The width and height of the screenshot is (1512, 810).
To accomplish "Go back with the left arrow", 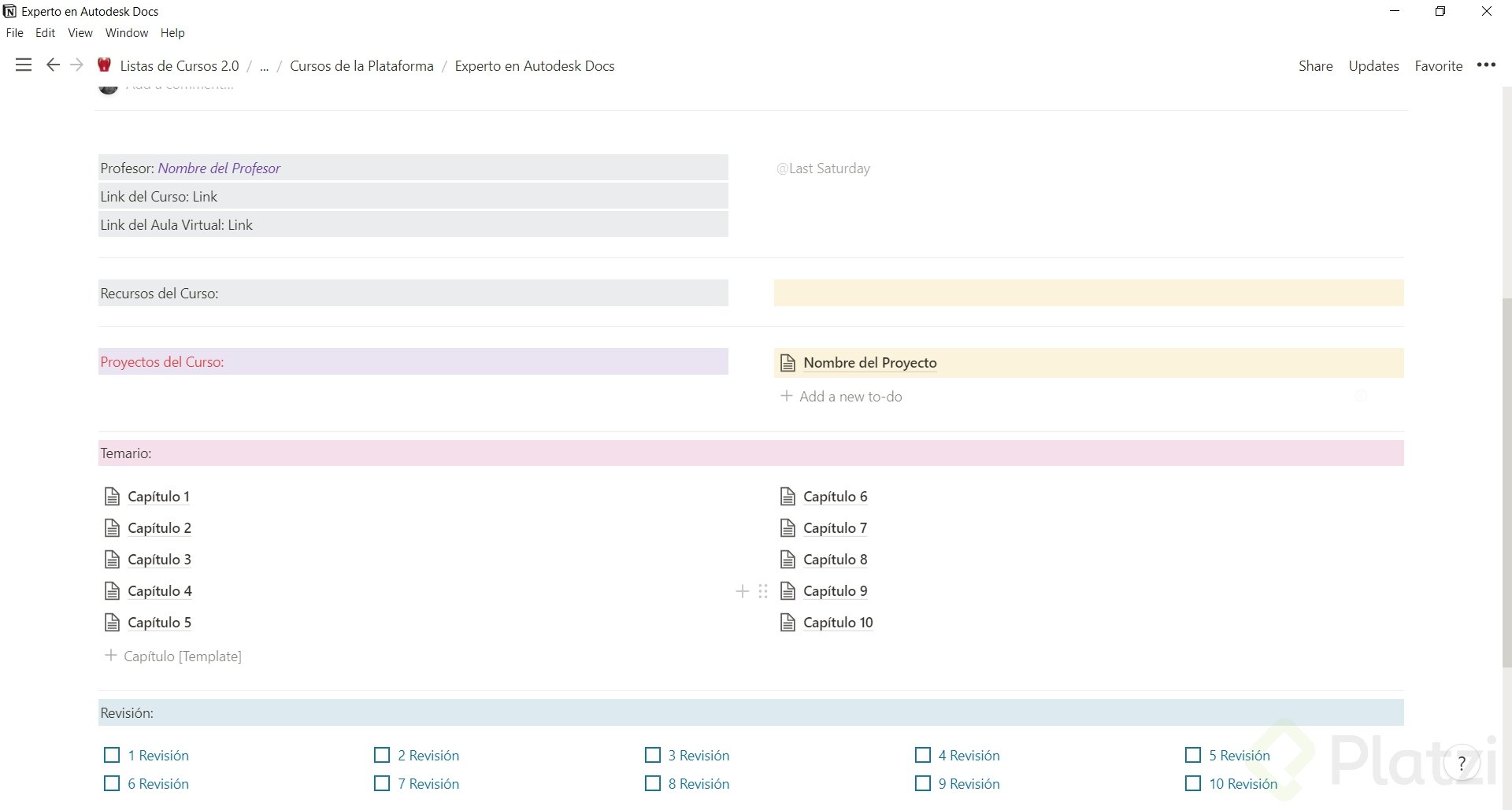I will pos(53,65).
